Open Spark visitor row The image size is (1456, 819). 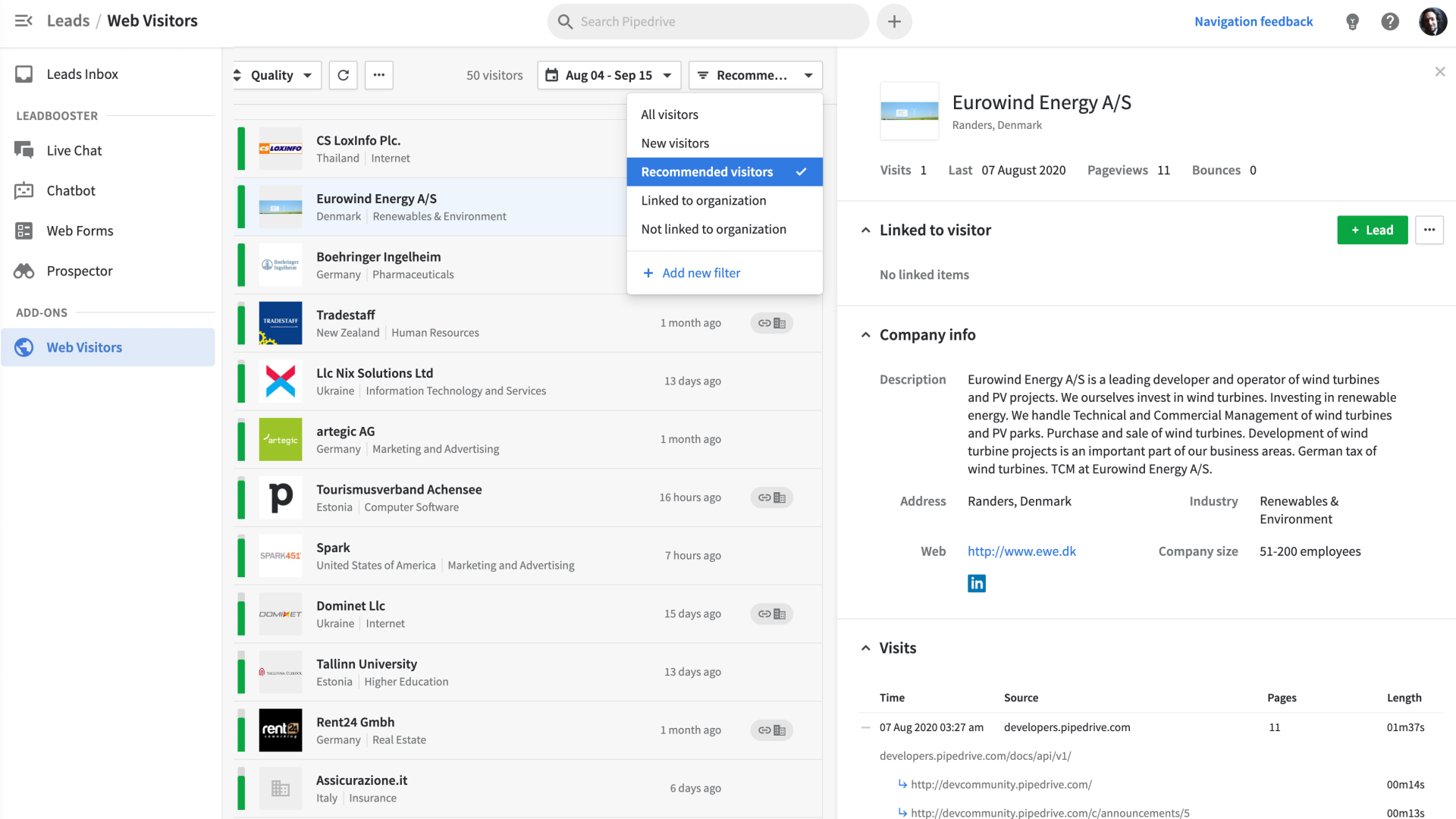(x=528, y=556)
